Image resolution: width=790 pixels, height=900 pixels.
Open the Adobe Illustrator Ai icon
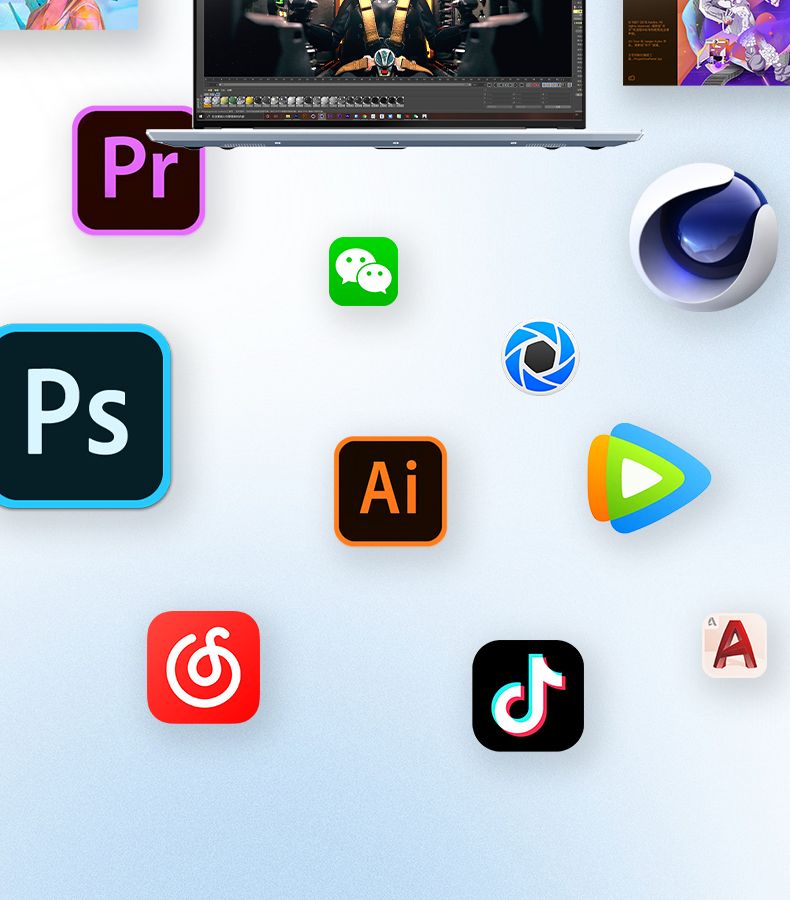point(390,490)
